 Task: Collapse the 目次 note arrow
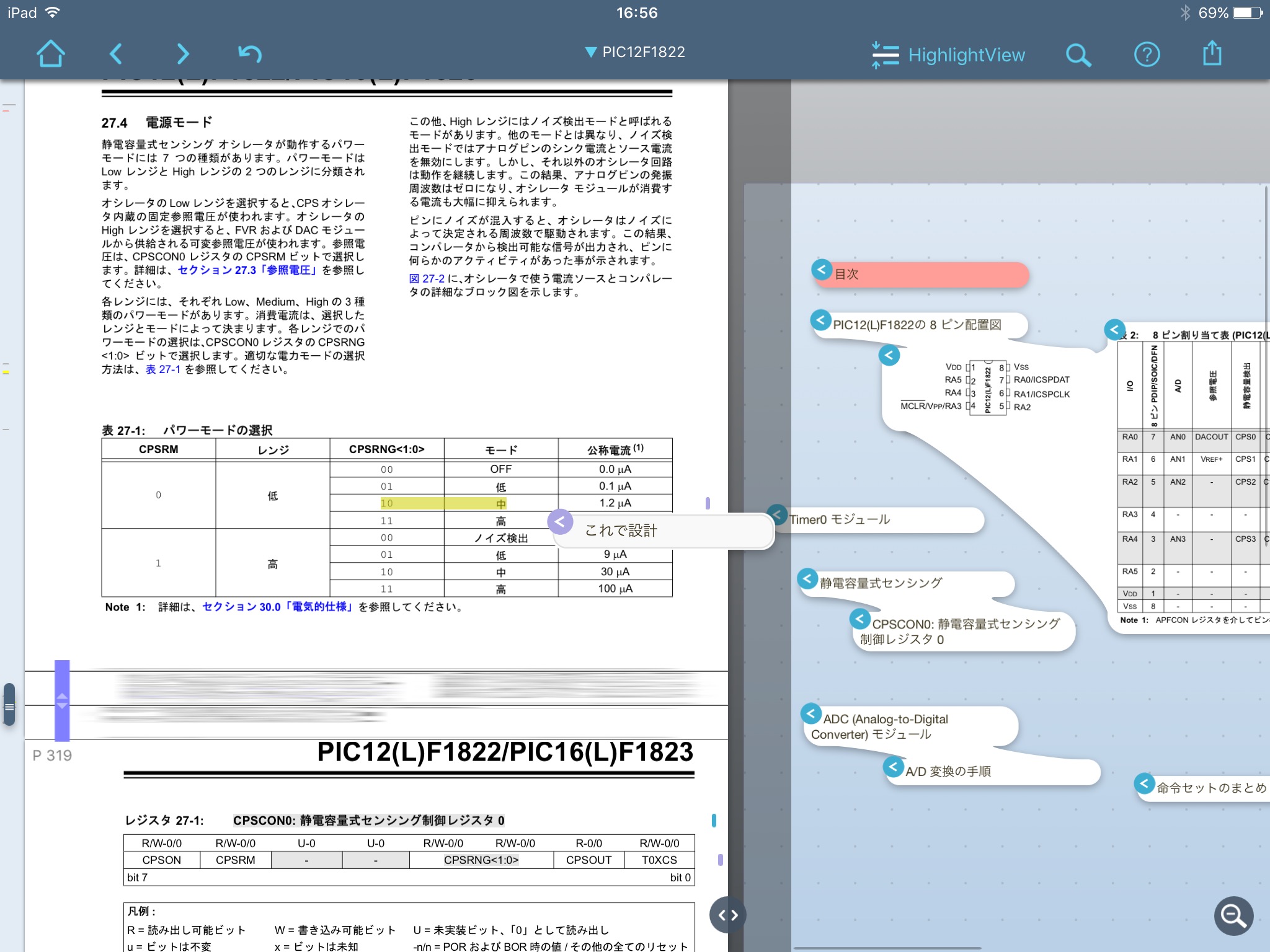822,270
